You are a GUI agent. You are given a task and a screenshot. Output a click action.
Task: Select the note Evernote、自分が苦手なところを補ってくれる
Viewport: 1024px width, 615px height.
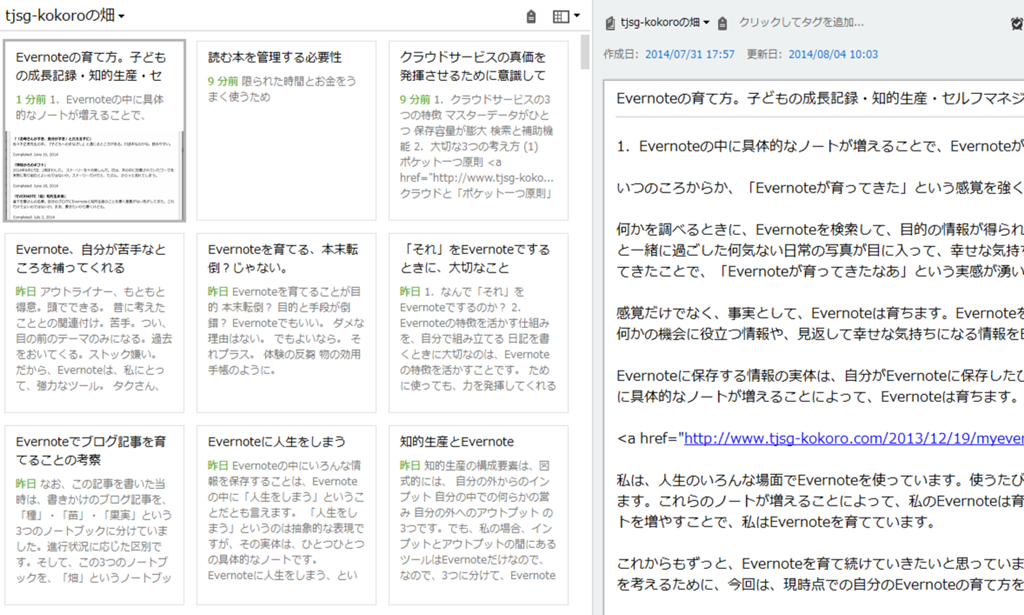coord(94,323)
